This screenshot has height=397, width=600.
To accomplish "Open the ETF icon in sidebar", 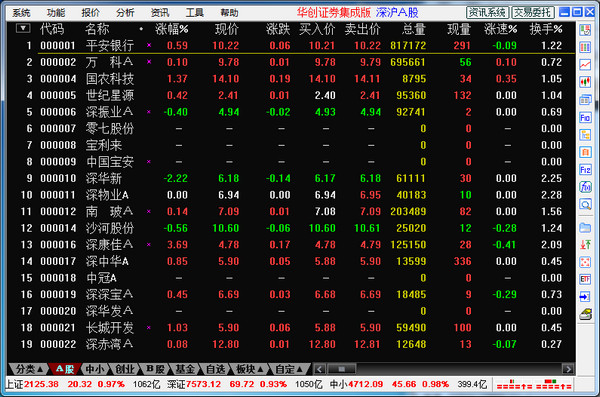I will 585,279.
